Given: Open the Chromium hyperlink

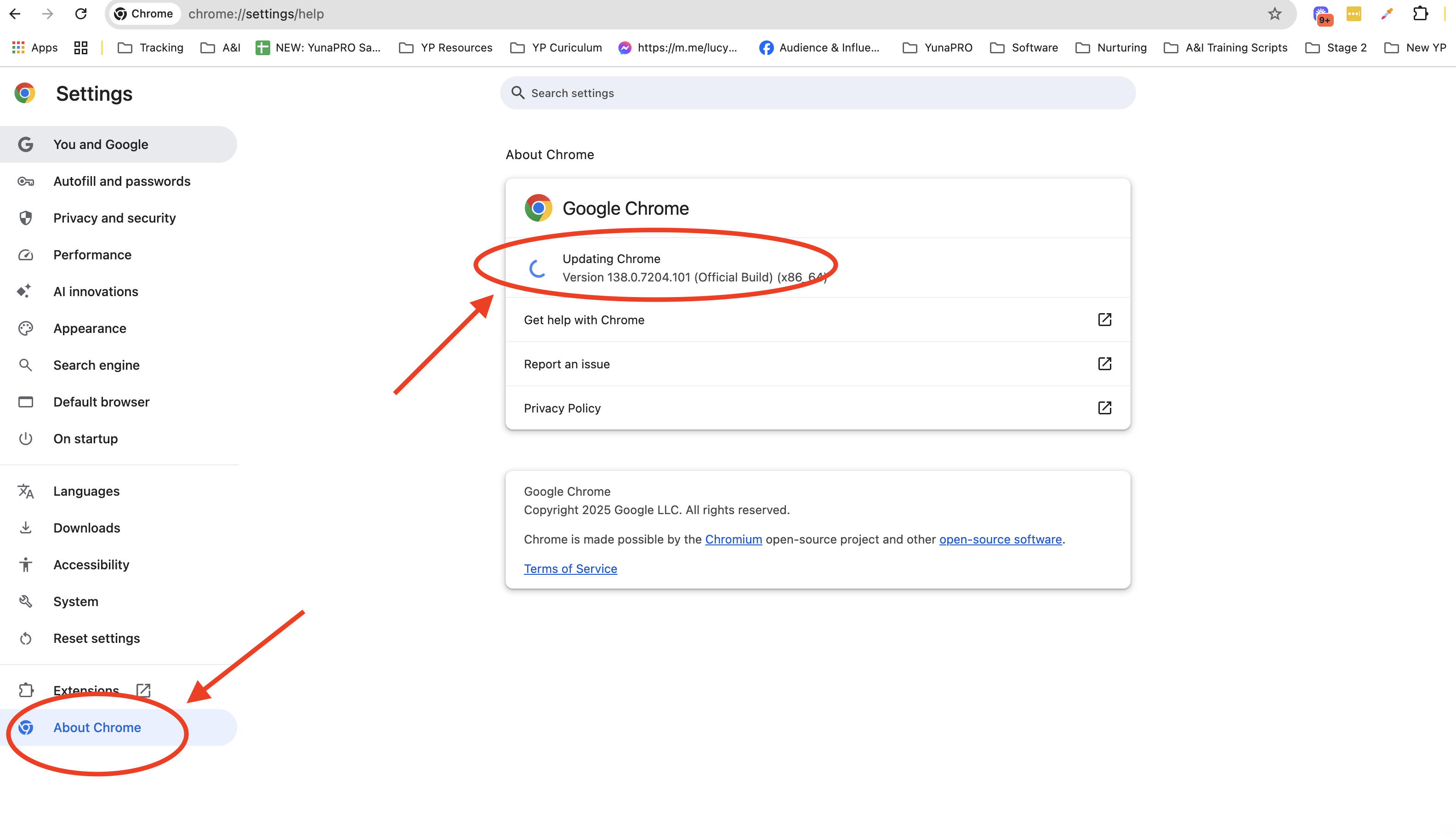Looking at the screenshot, I should click(733, 539).
